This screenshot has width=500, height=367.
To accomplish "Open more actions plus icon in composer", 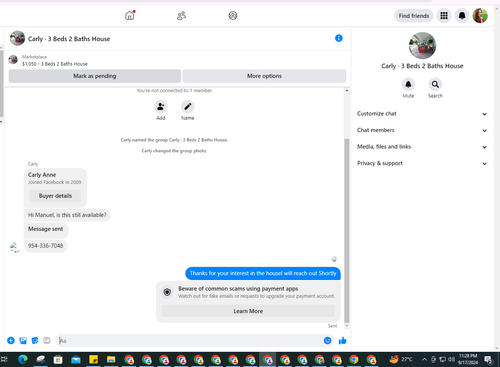I will pos(11,340).
